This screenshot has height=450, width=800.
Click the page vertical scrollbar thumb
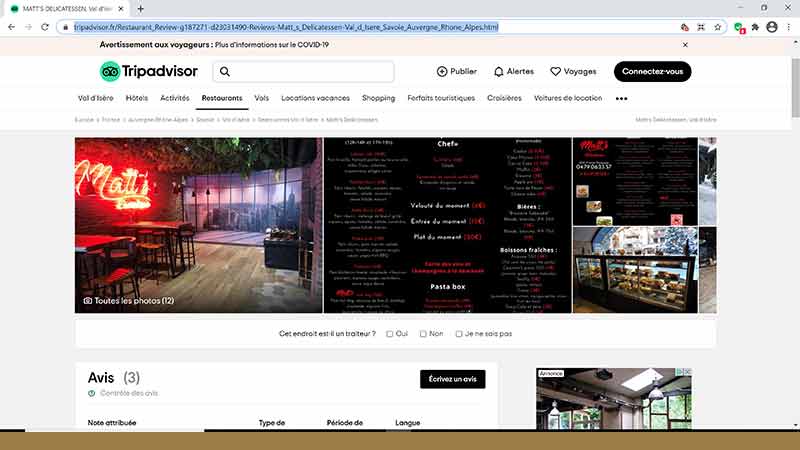point(795,88)
